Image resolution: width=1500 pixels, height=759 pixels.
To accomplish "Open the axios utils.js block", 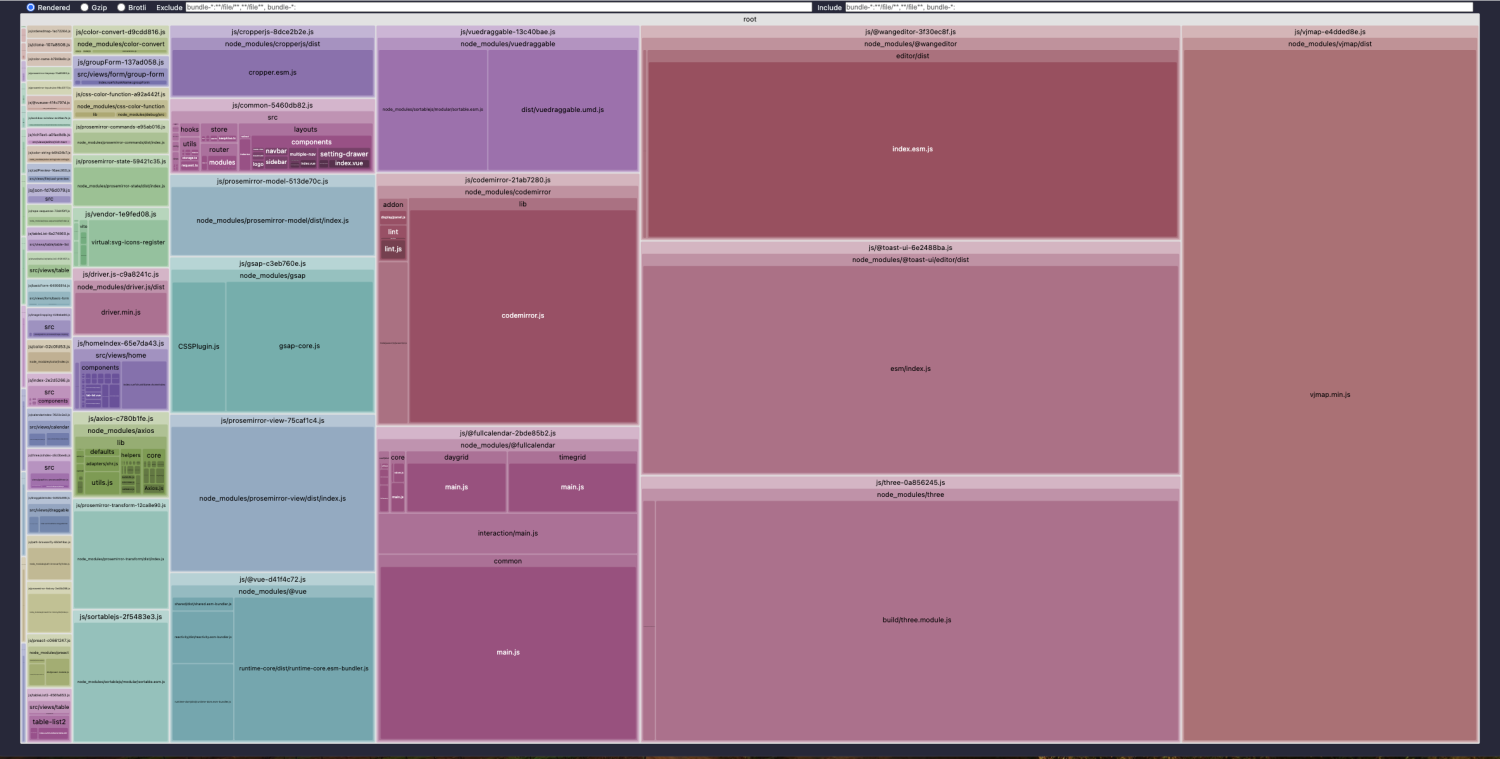I will coord(102,482).
